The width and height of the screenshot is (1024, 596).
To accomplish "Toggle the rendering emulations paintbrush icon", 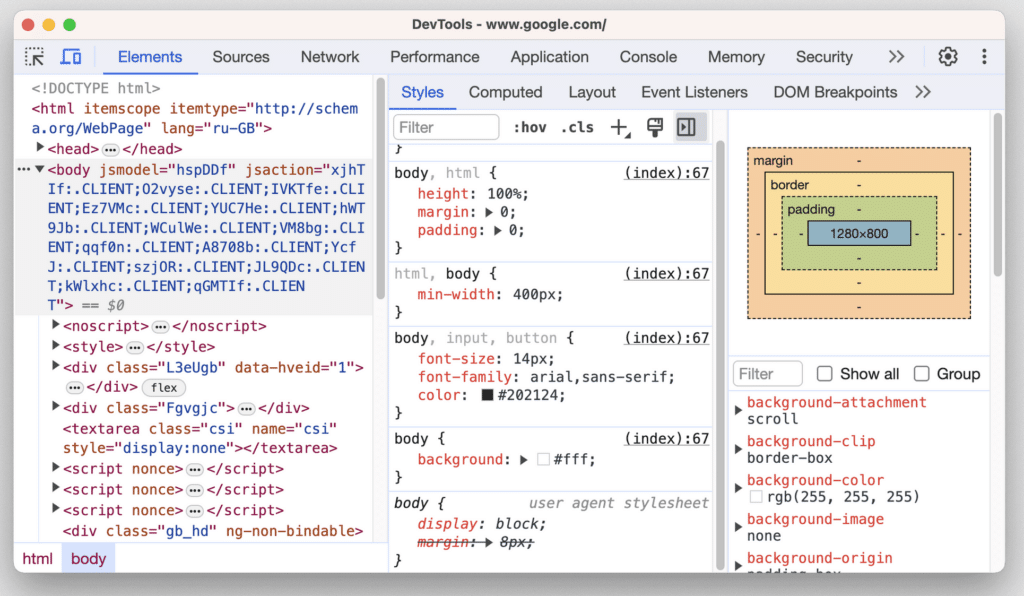I will click(x=655, y=127).
